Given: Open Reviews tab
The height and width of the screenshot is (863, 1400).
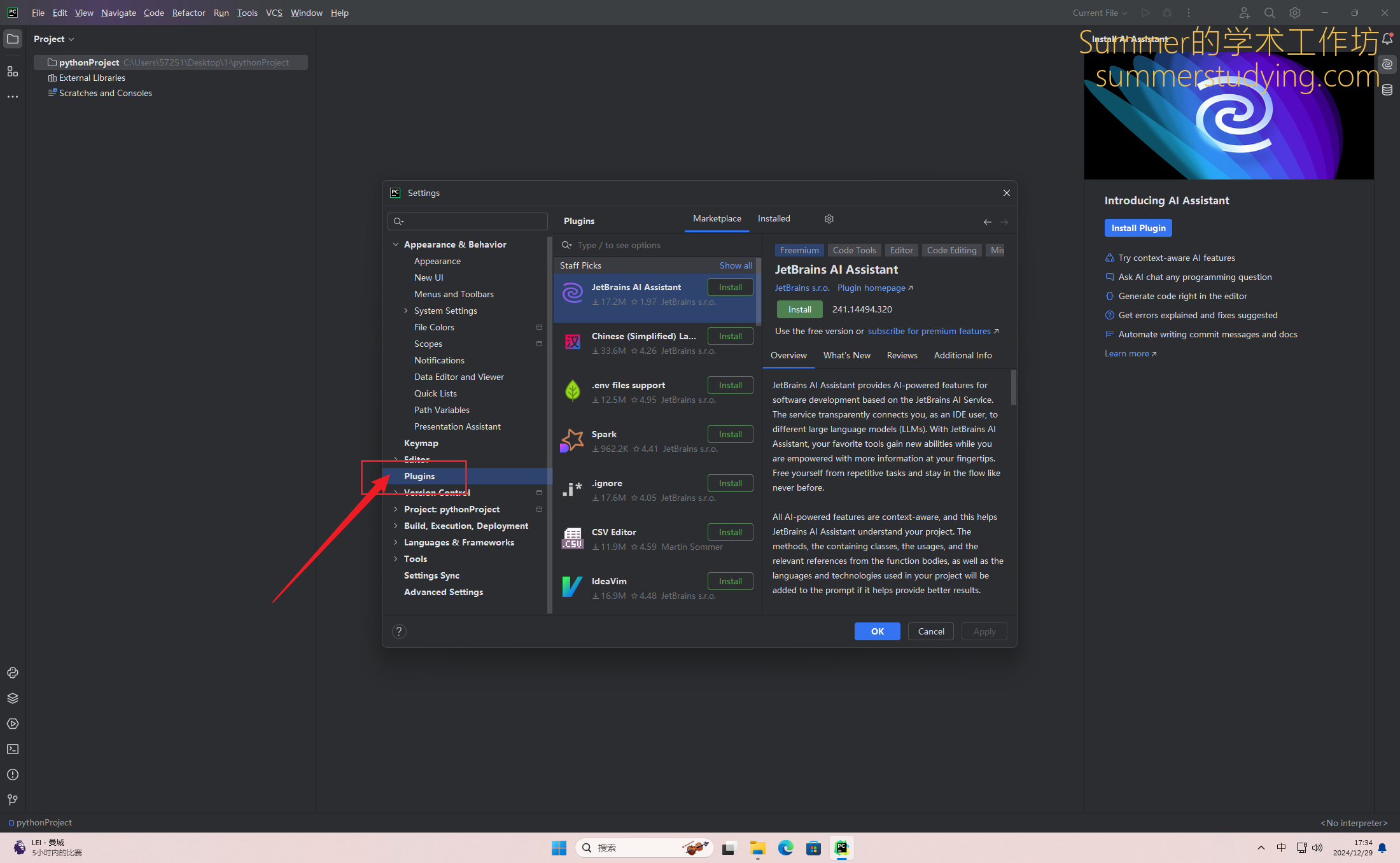Looking at the screenshot, I should tap(902, 355).
